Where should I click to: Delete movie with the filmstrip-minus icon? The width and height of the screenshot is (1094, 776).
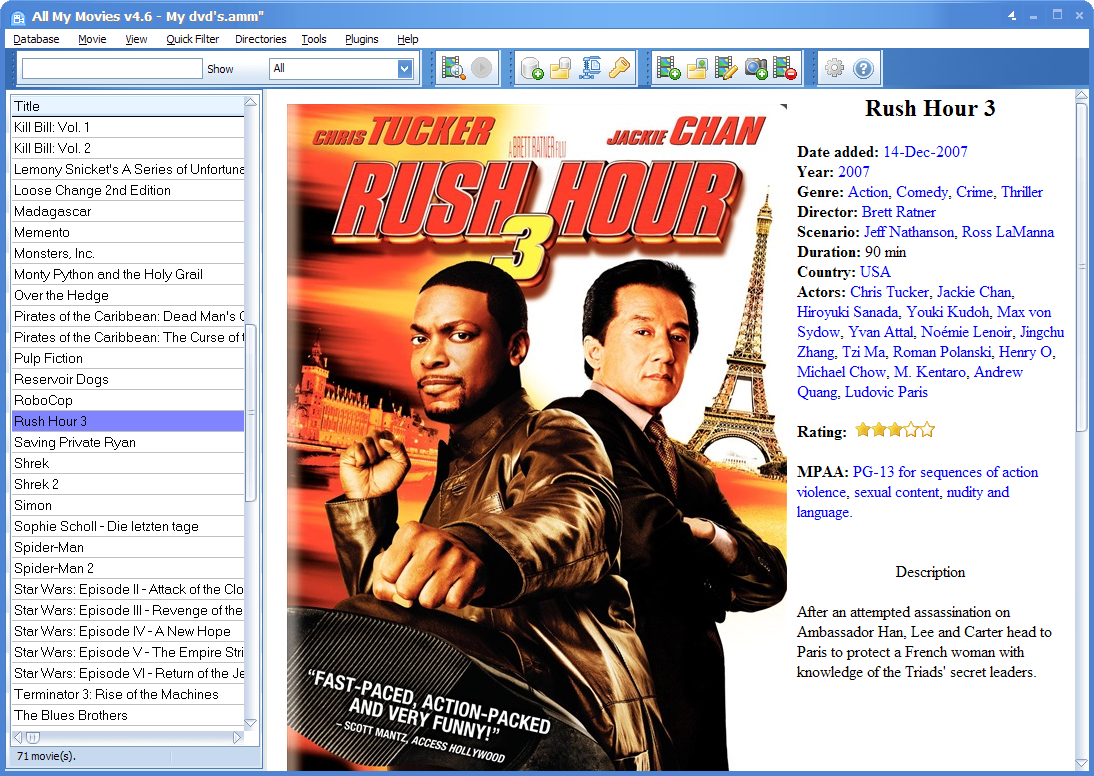pyautogui.click(x=785, y=68)
